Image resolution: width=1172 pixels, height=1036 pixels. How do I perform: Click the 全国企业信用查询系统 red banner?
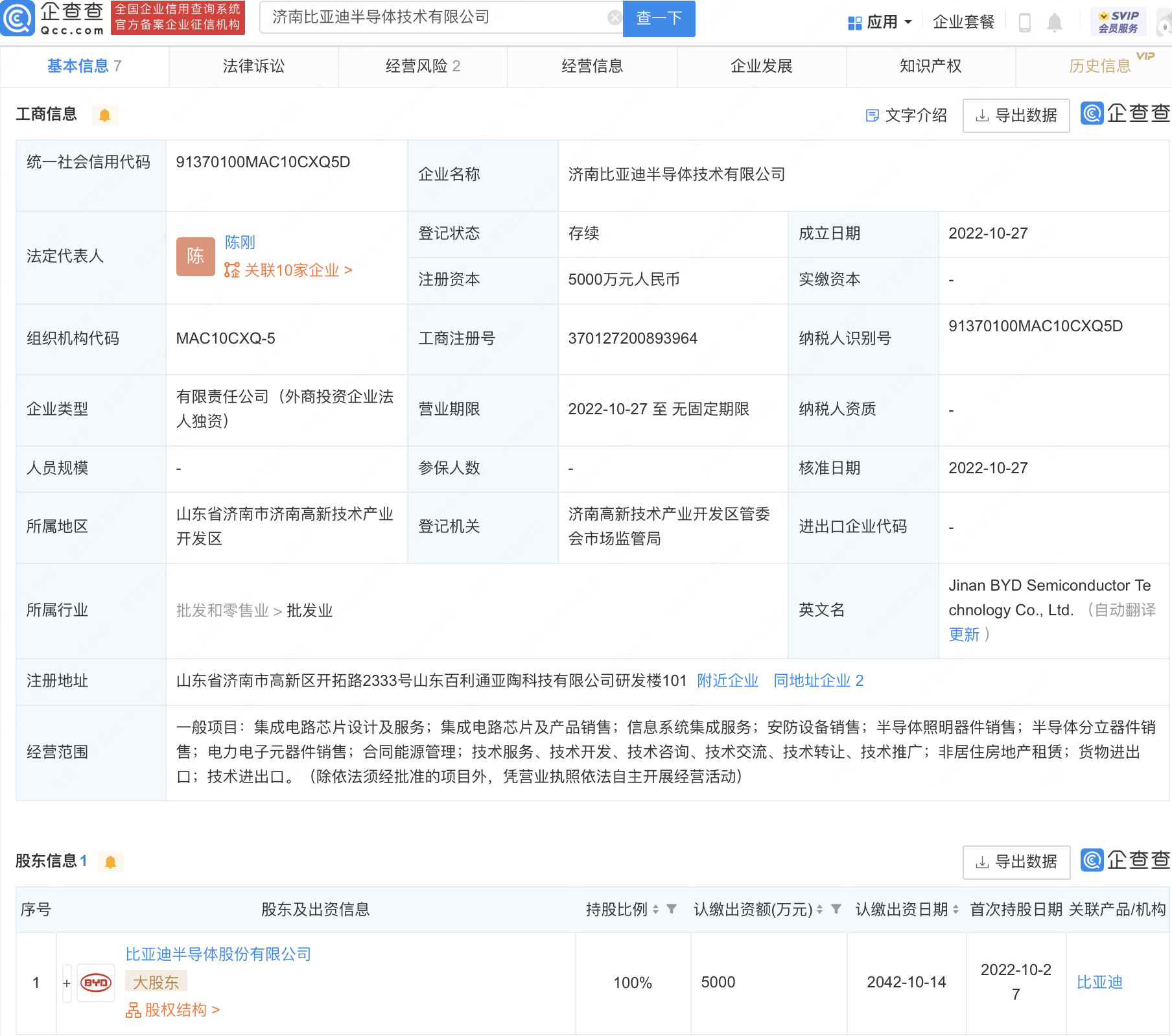[x=178, y=18]
